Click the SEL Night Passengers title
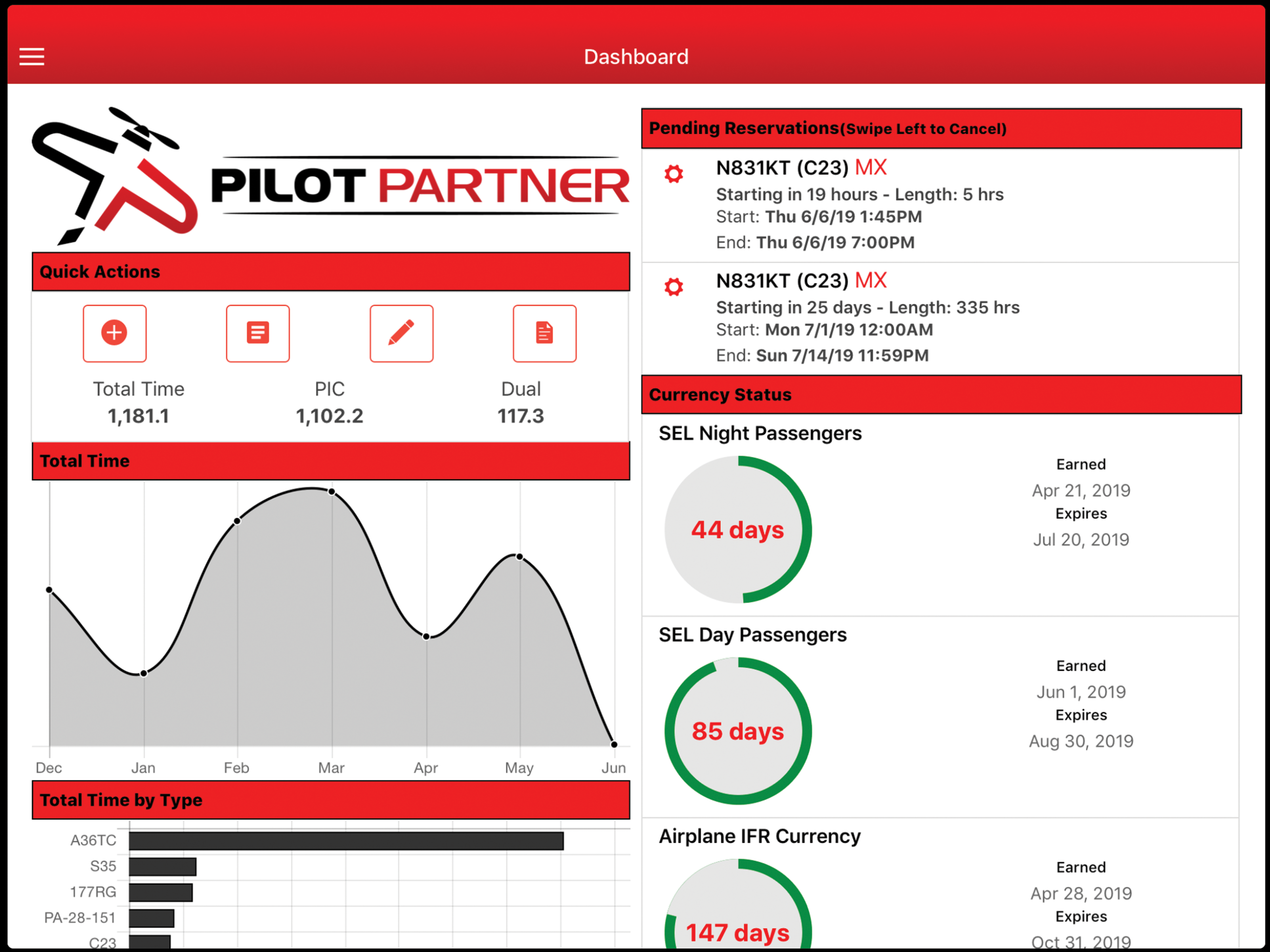This screenshot has width=1270, height=952. 760,433
